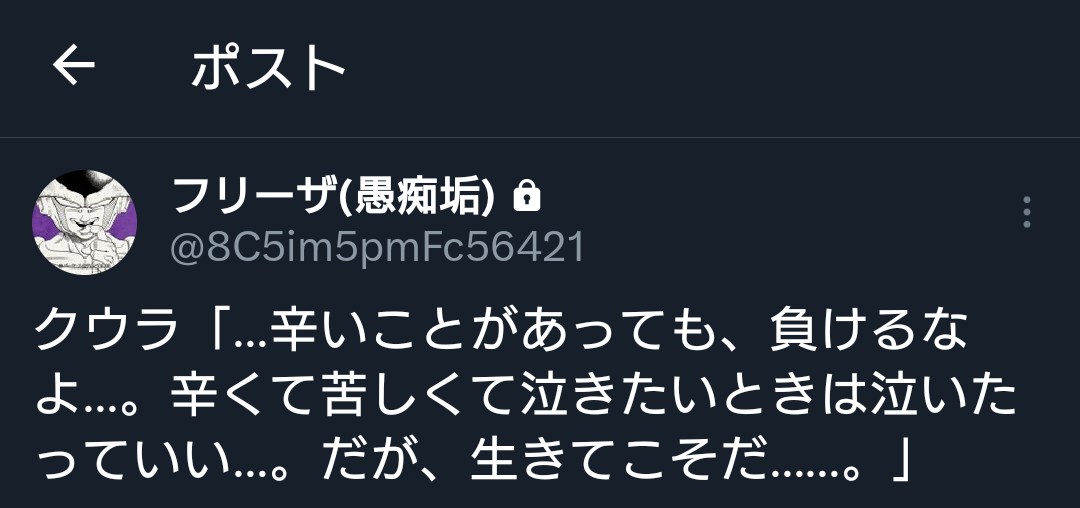
Task: Open the Frieza profile avatar
Action: click(85, 222)
